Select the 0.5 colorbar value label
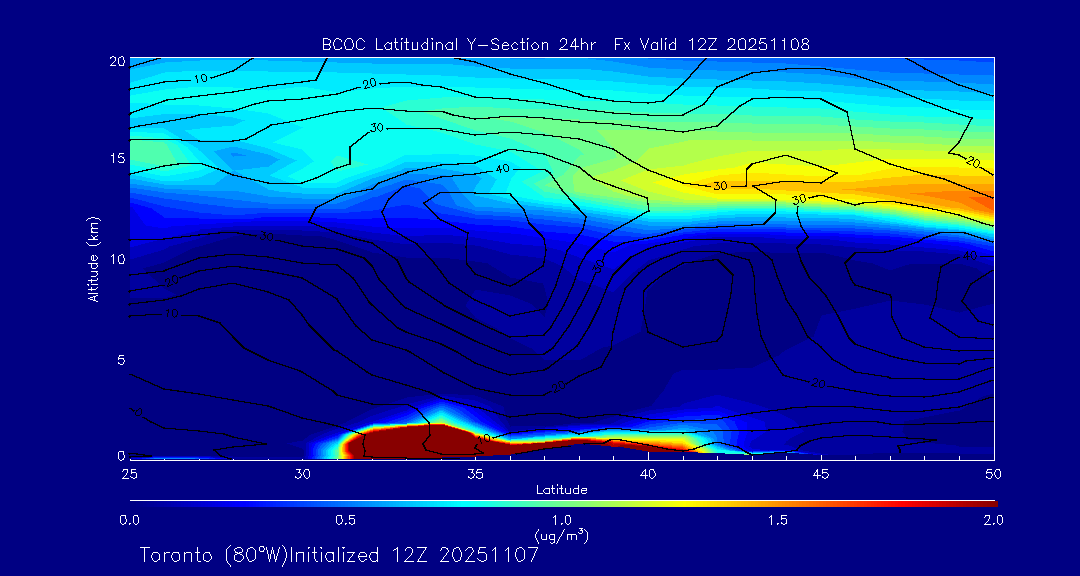The image size is (1080, 576). [x=345, y=520]
